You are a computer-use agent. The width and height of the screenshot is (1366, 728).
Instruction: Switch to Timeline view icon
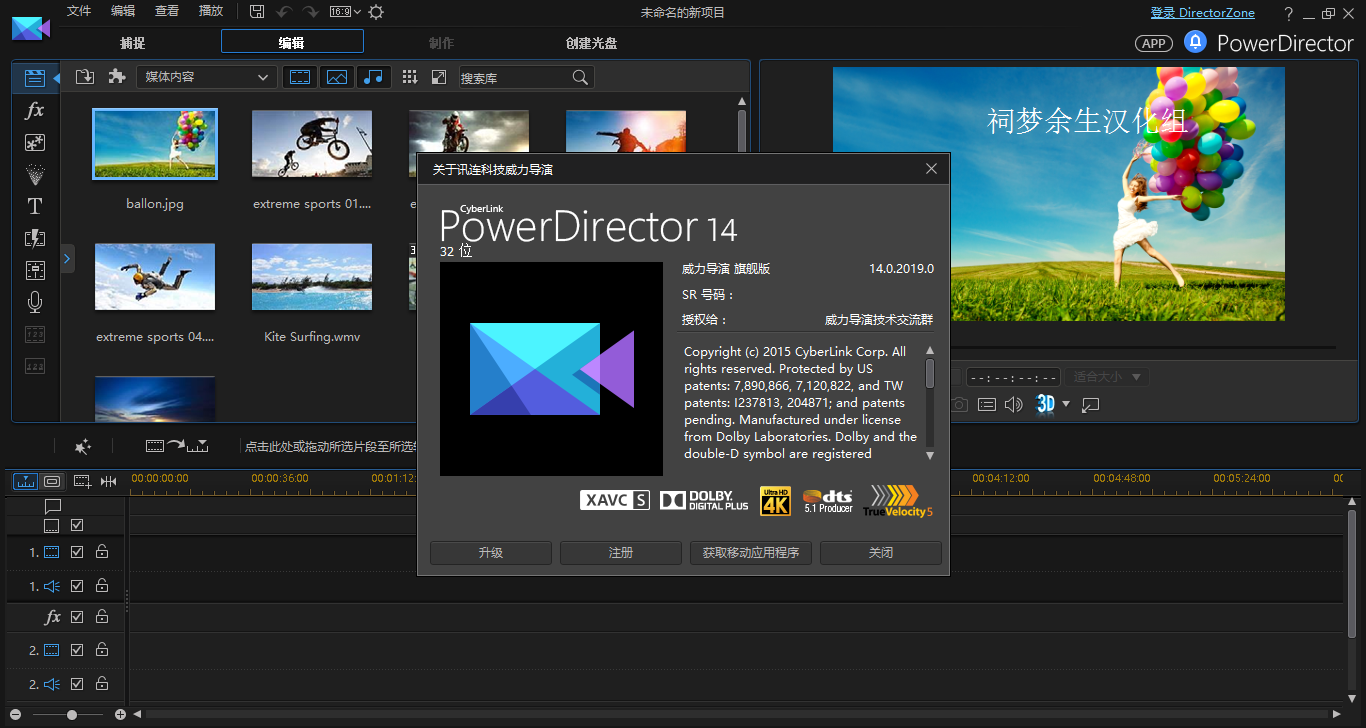(x=26, y=481)
